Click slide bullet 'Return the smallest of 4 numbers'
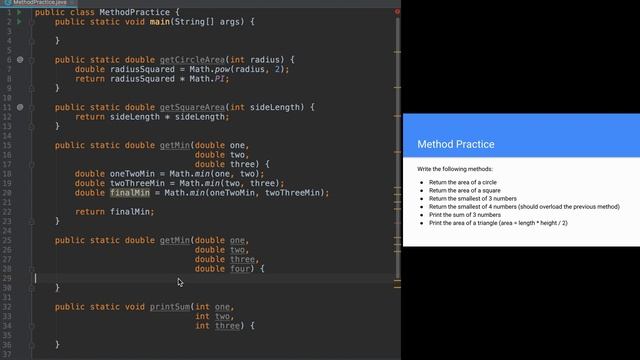The image size is (640, 360). [524, 207]
